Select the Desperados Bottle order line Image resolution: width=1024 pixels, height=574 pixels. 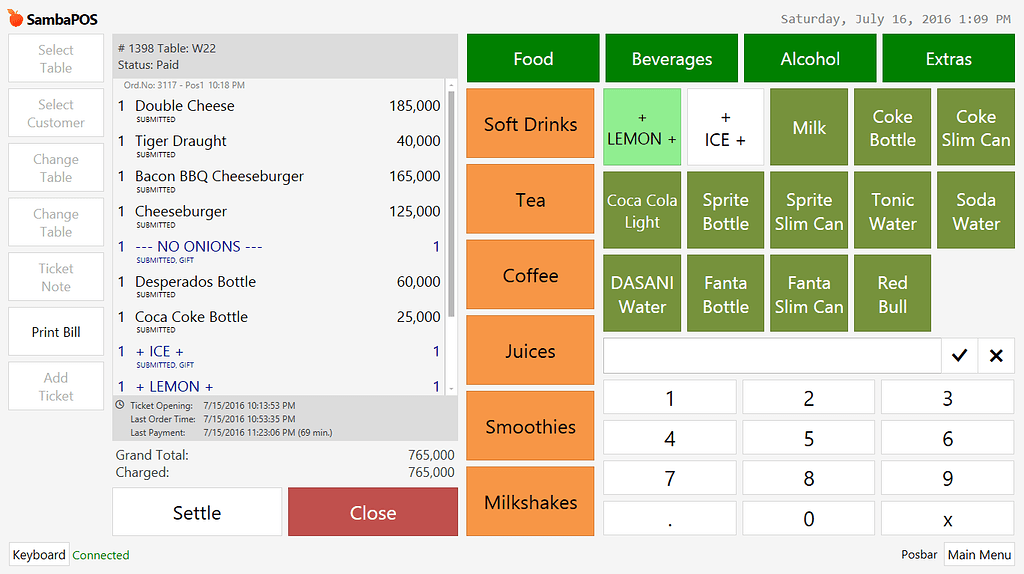(x=281, y=286)
